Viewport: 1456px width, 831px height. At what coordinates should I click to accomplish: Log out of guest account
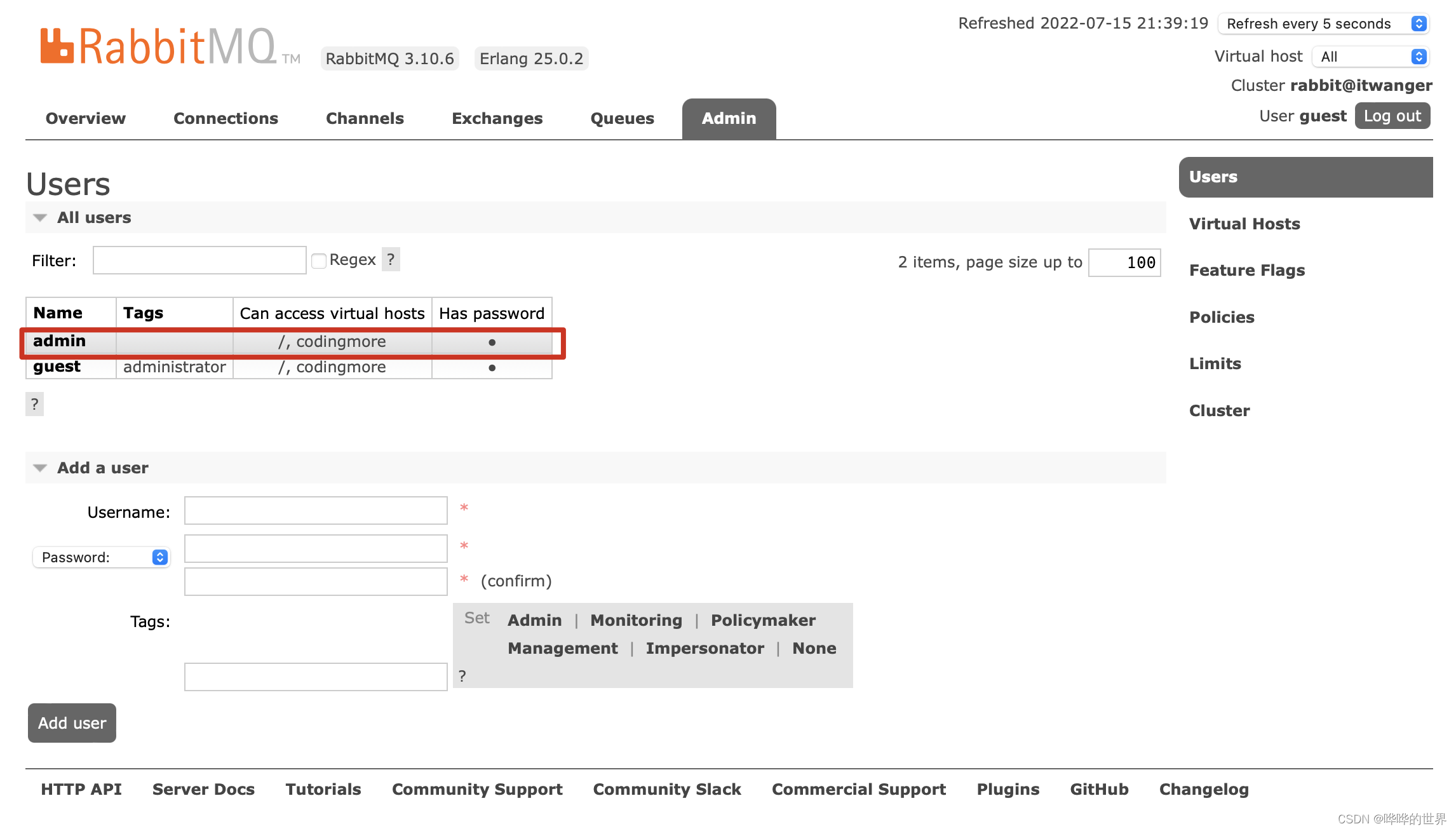(1392, 116)
